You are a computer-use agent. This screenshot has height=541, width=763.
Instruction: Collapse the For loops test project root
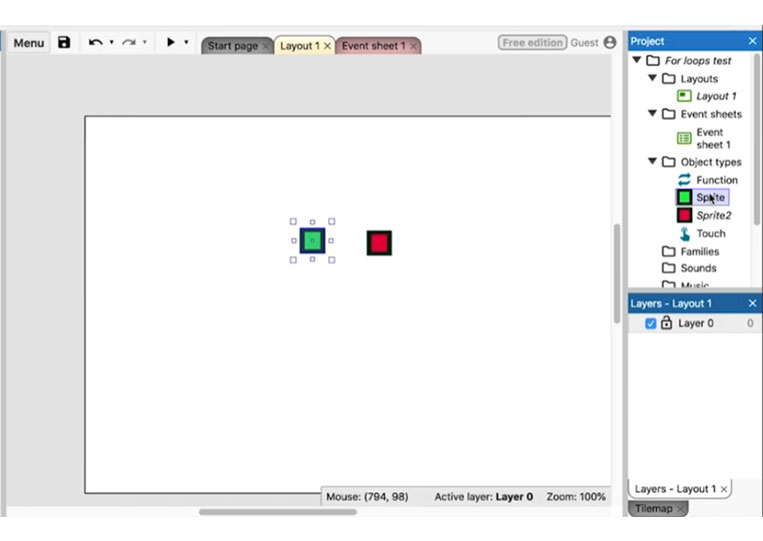pos(637,60)
